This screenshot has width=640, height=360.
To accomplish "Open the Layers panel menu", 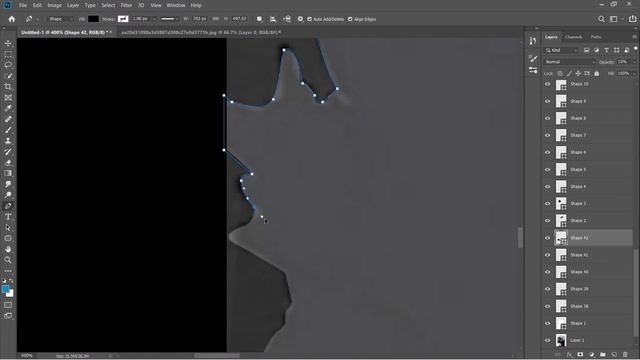I will tap(634, 37).
